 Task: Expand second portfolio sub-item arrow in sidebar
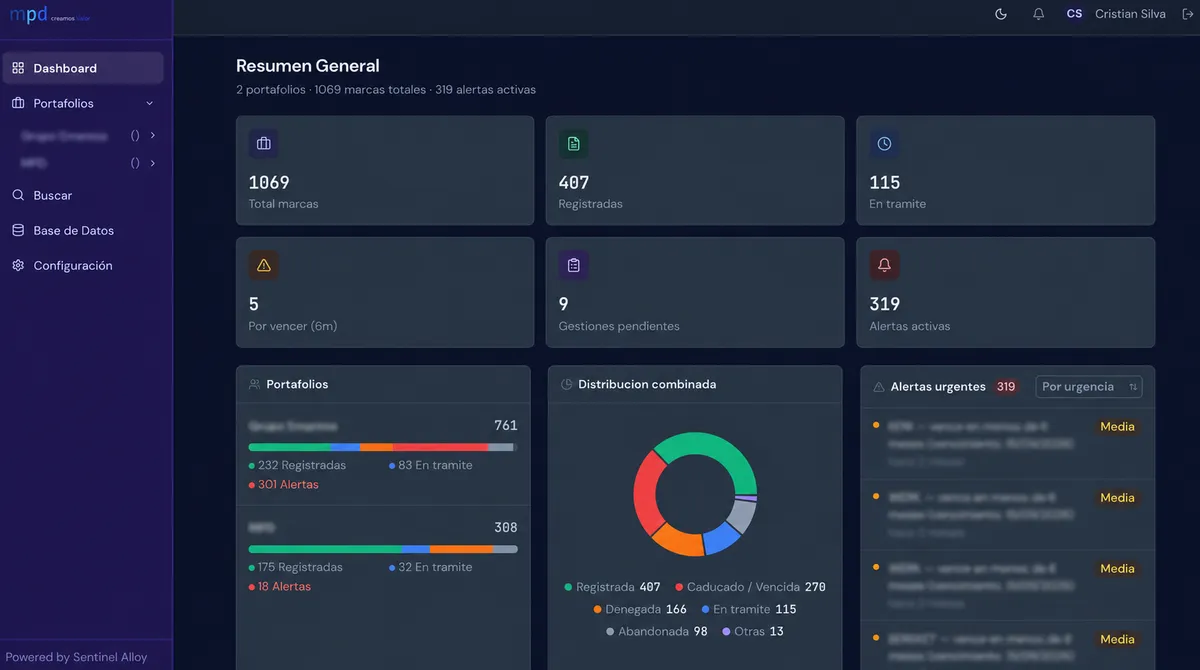153,163
